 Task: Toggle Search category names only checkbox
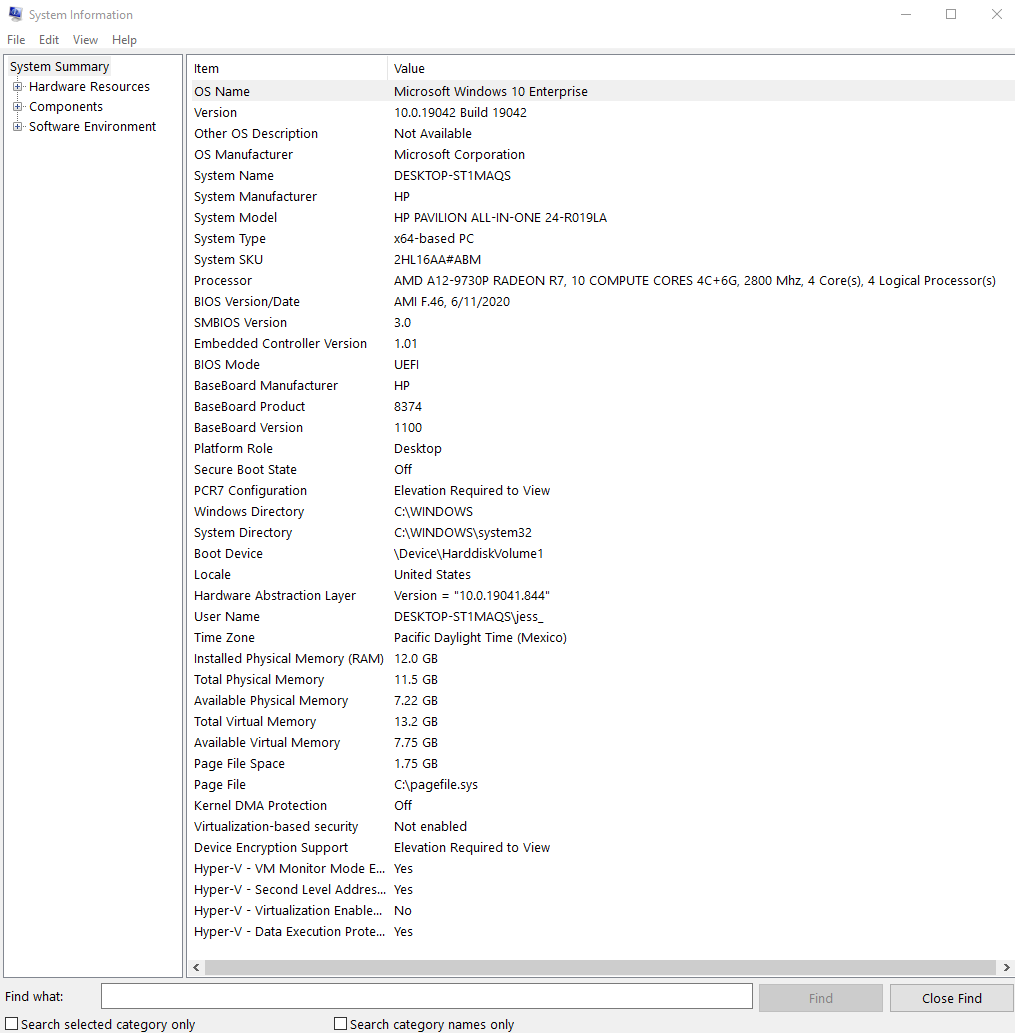coord(341,1024)
